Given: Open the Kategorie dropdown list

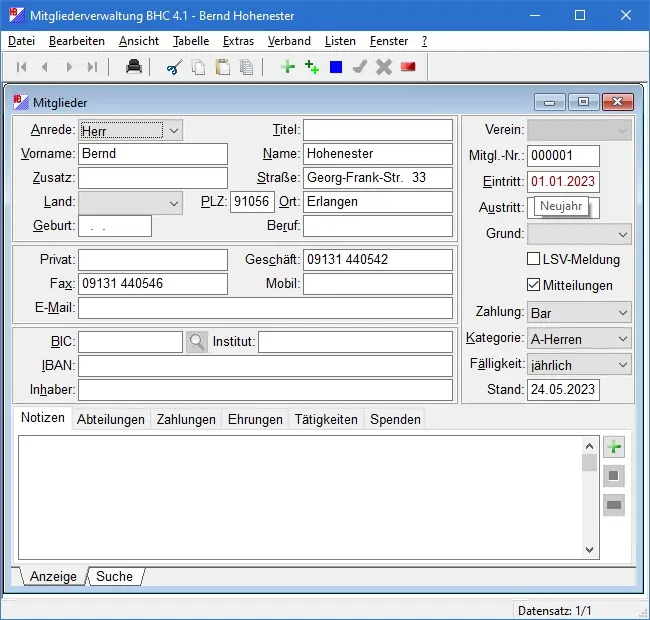Looking at the screenshot, I should [622, 339].
